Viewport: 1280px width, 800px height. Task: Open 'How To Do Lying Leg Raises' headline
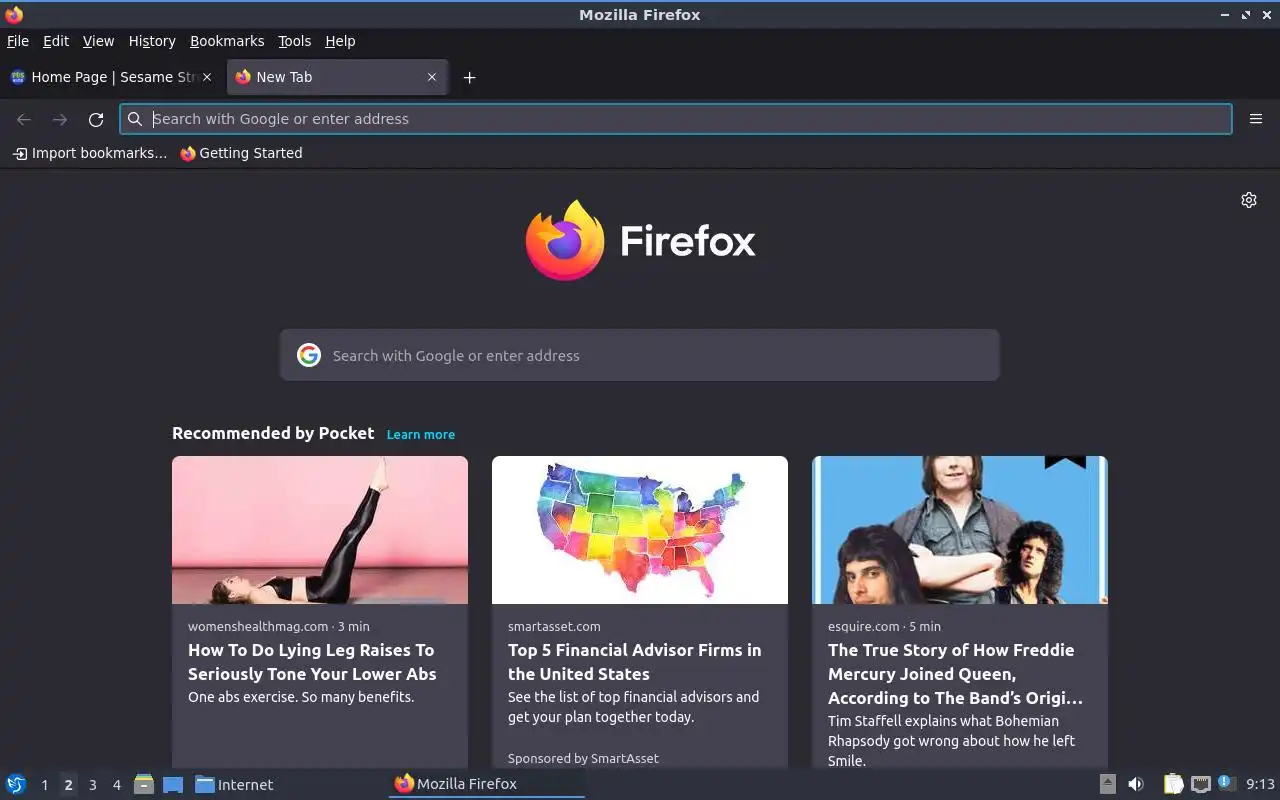[312, 662]
